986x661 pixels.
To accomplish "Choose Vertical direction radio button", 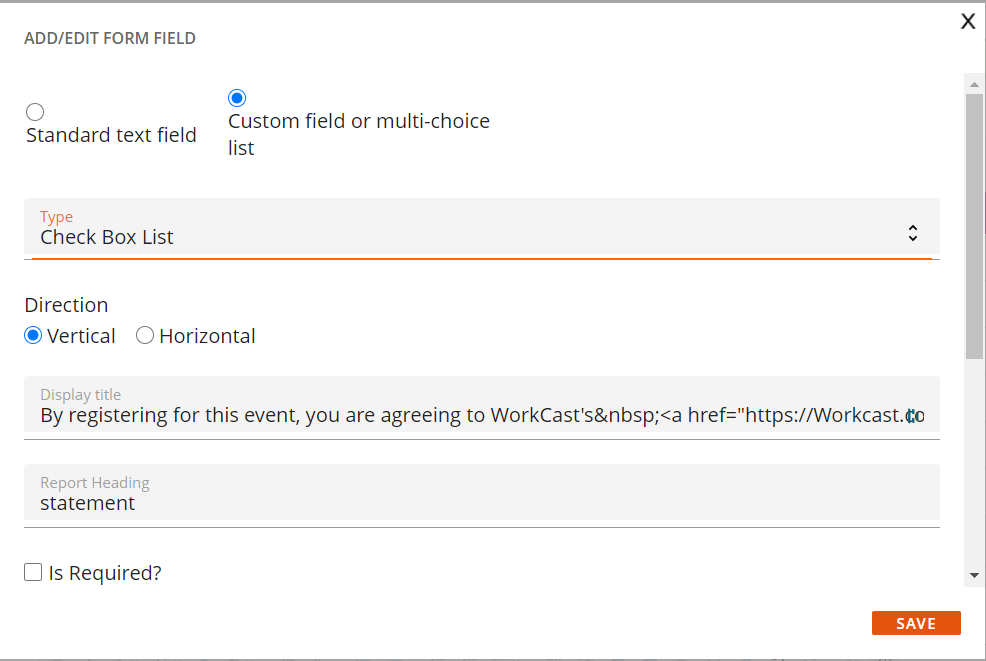I will 33,335.
